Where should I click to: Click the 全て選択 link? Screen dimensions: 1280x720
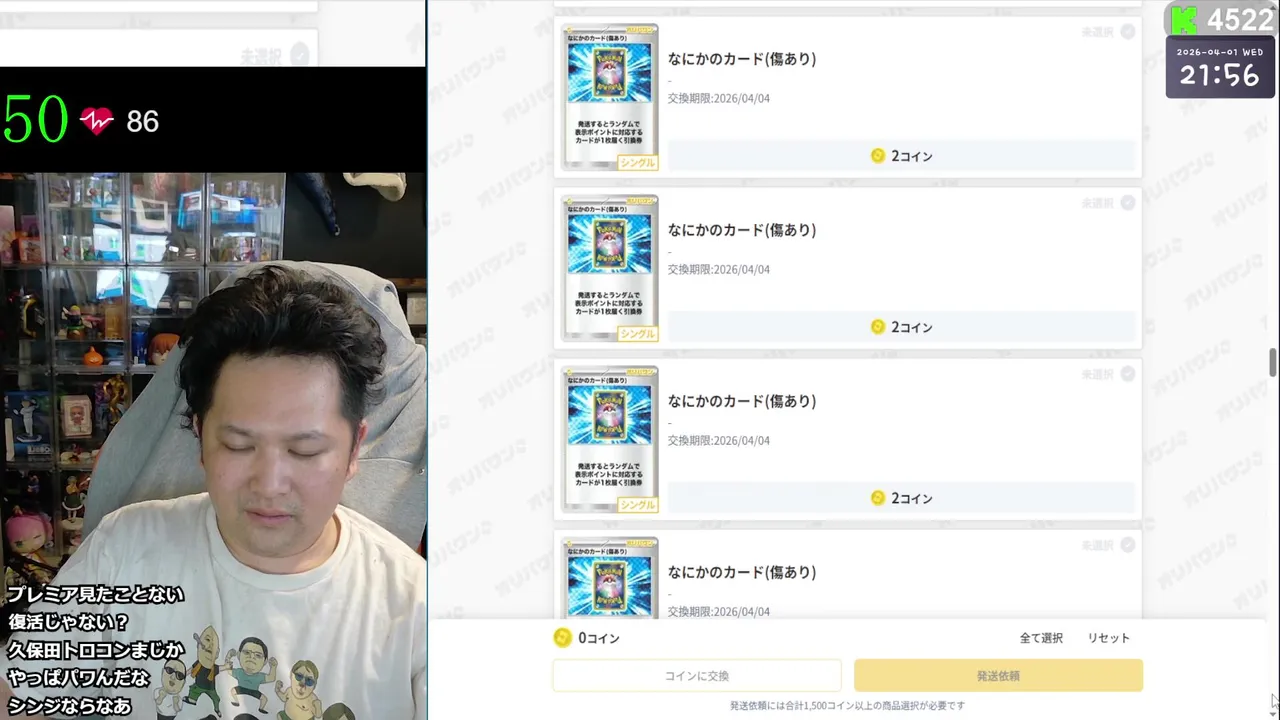point(1041,638)
